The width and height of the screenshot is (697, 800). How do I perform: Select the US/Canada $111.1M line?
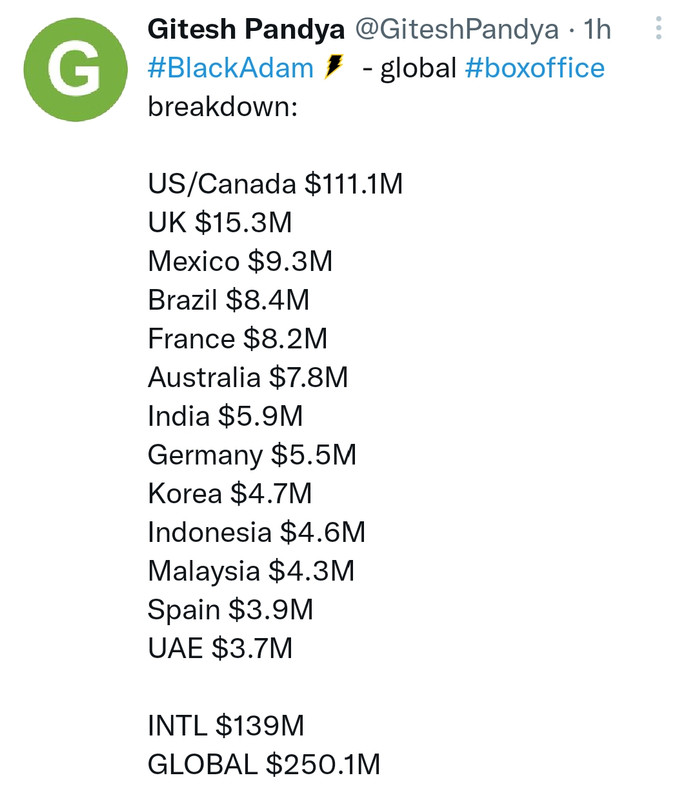275,184
